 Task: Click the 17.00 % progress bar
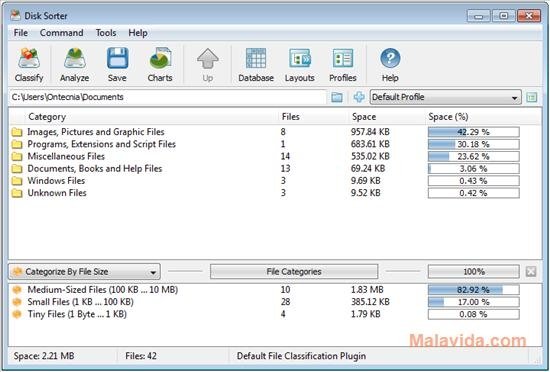coord(474,302)
